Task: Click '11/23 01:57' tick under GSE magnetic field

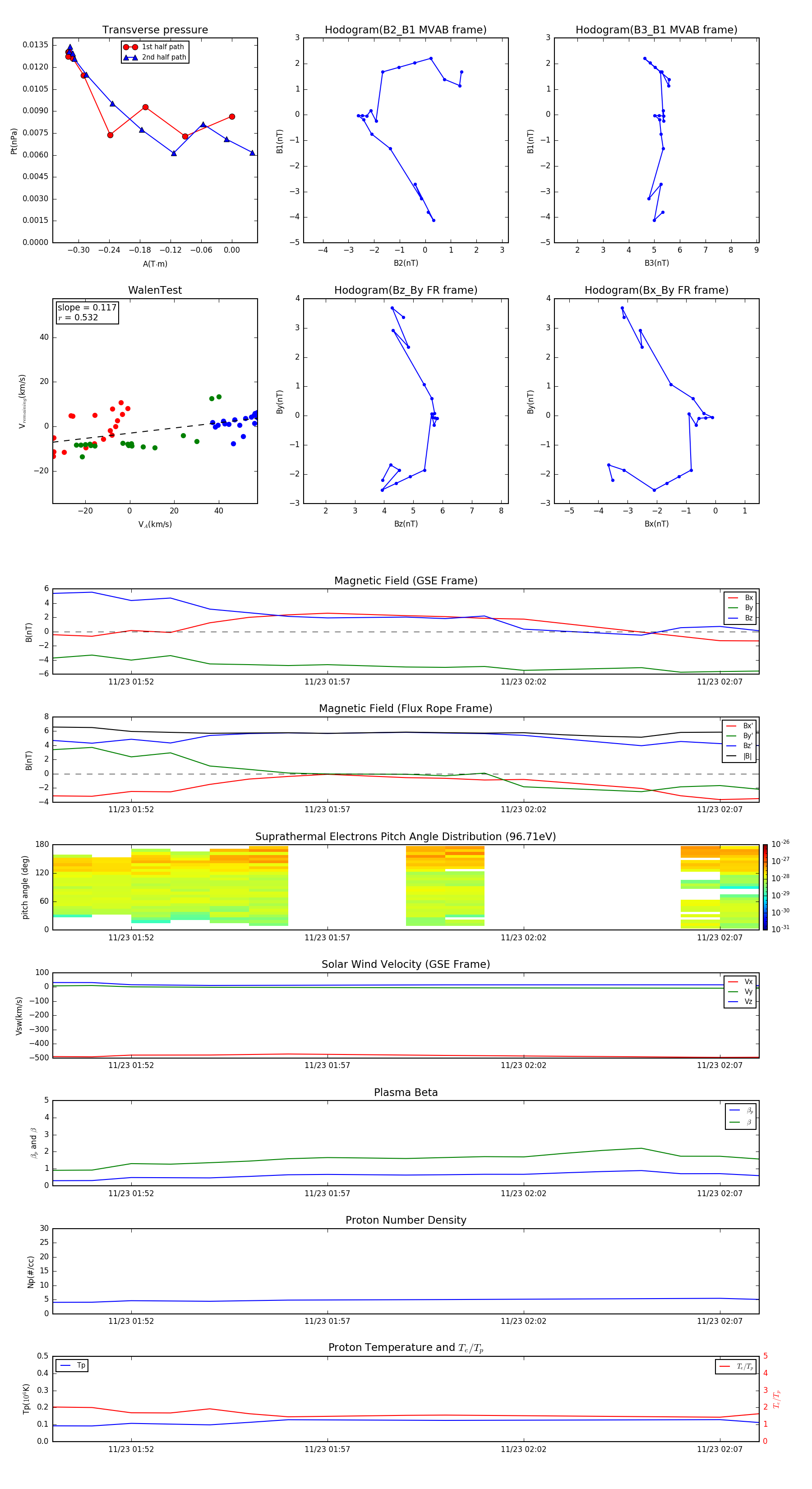Action: click(x=327, y=682)
